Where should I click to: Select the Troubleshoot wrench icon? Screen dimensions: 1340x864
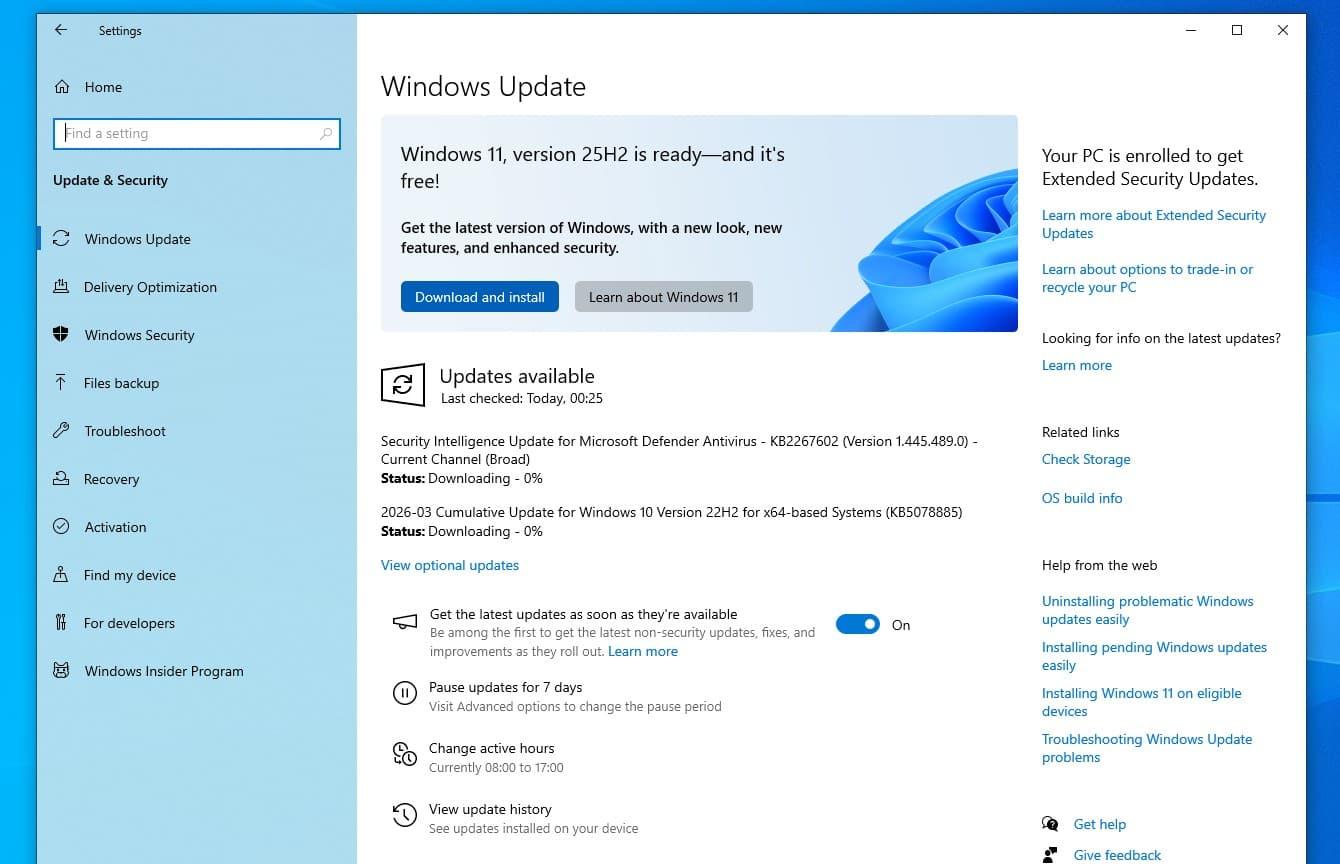[61, 431]
